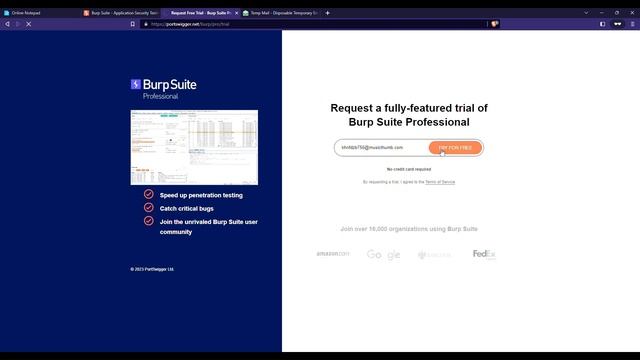Stop loading the page

pyautogui.click(x=29, y=24)
